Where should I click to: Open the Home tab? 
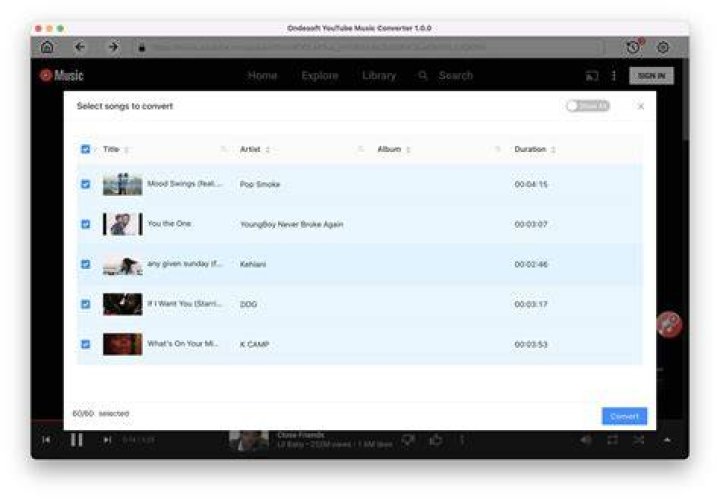[x=262, y=75]
